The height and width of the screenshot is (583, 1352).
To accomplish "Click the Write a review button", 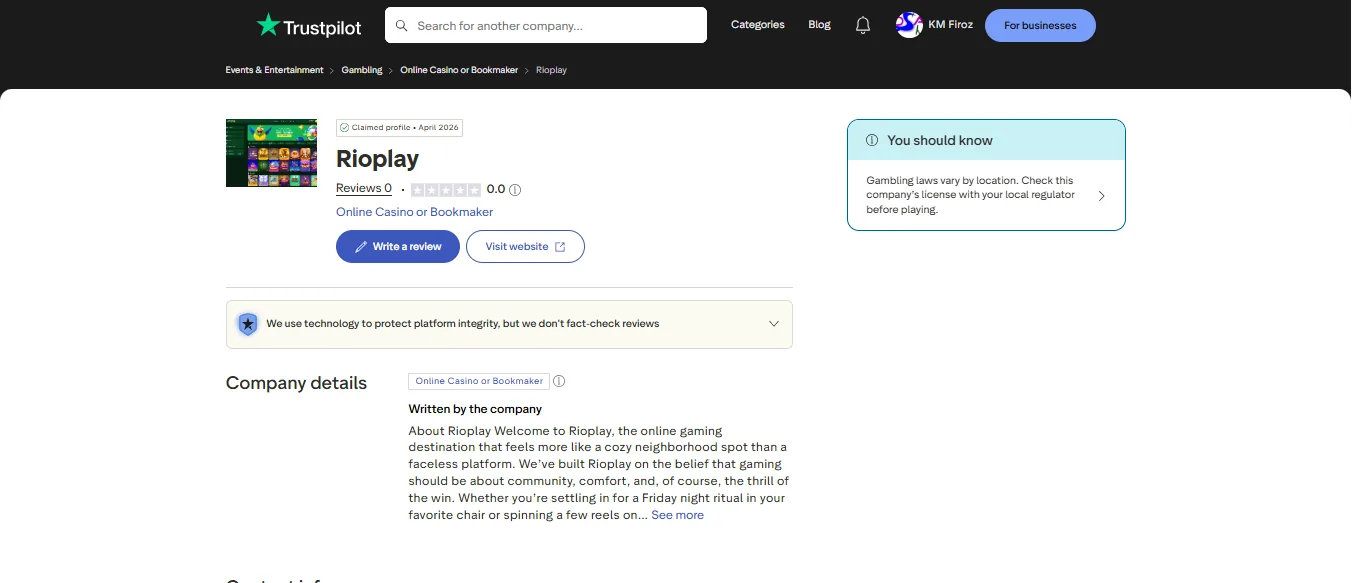I will tap(398, 247).
